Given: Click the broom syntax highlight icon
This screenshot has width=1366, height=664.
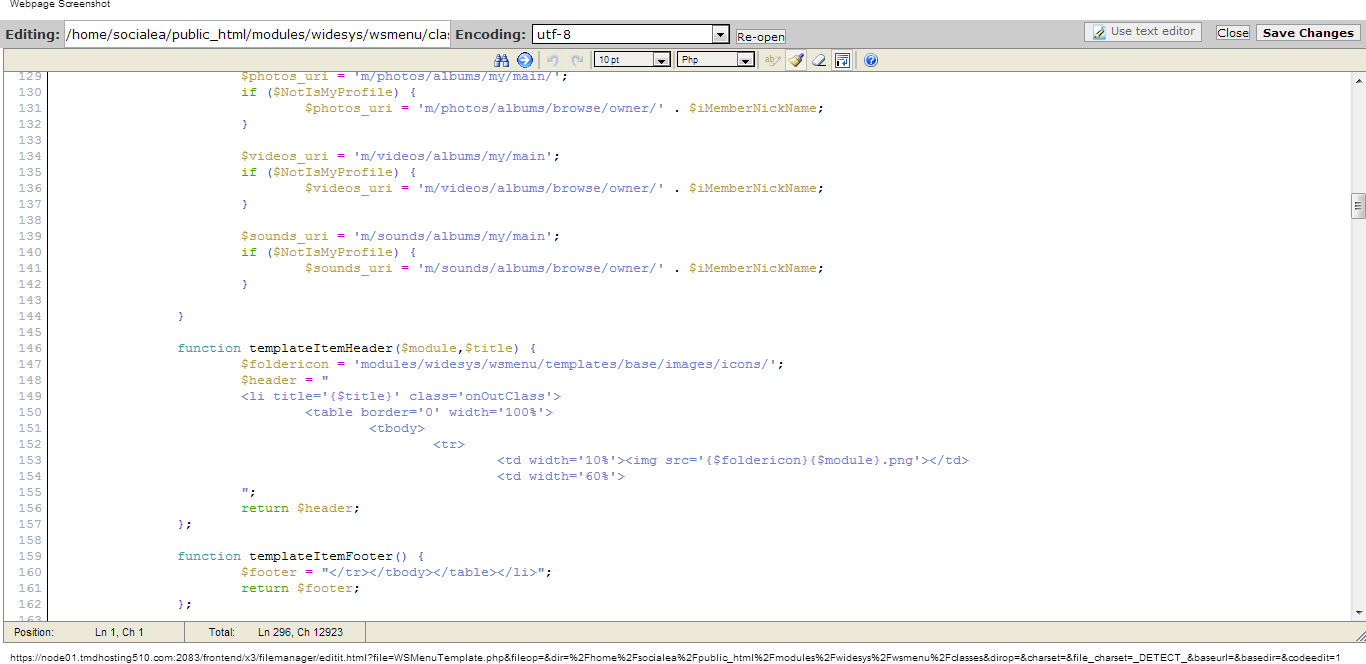Looking at the screenshot, I should tap(796, 60).
